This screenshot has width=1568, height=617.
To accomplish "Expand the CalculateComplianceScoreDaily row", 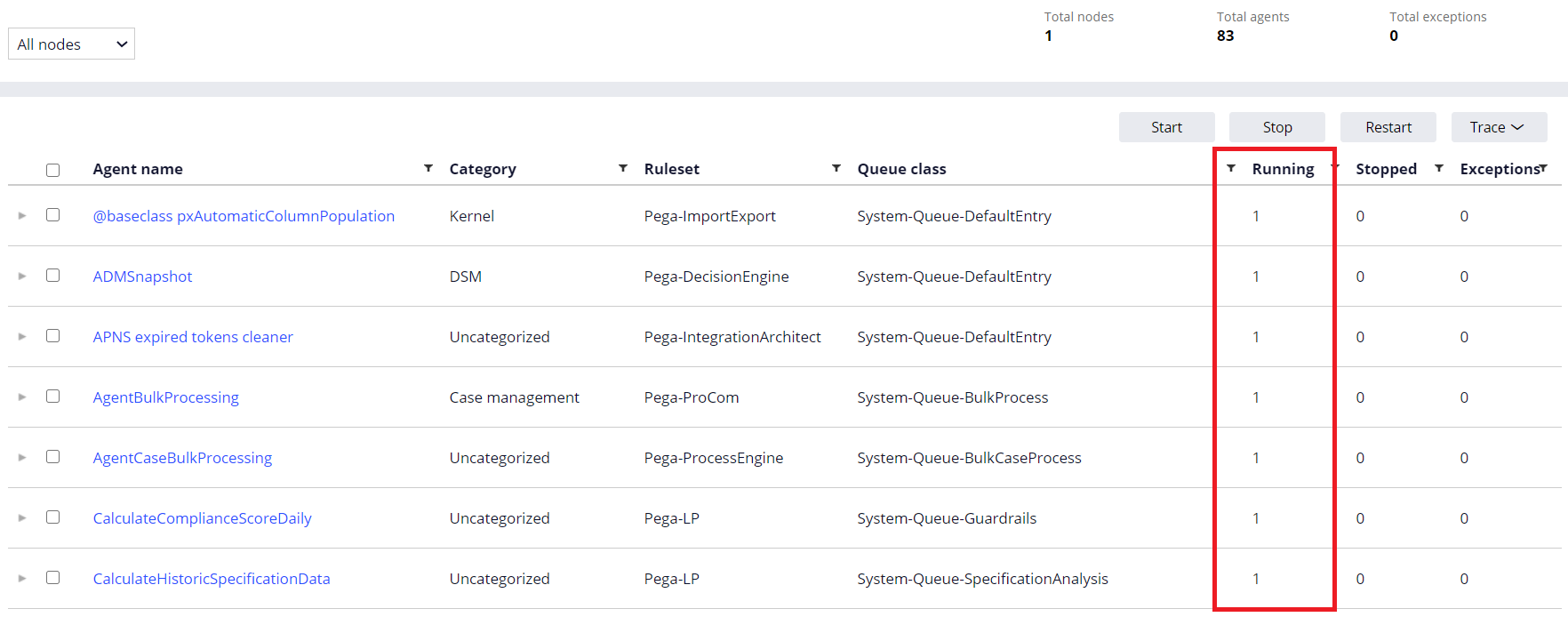I will 22,517.
